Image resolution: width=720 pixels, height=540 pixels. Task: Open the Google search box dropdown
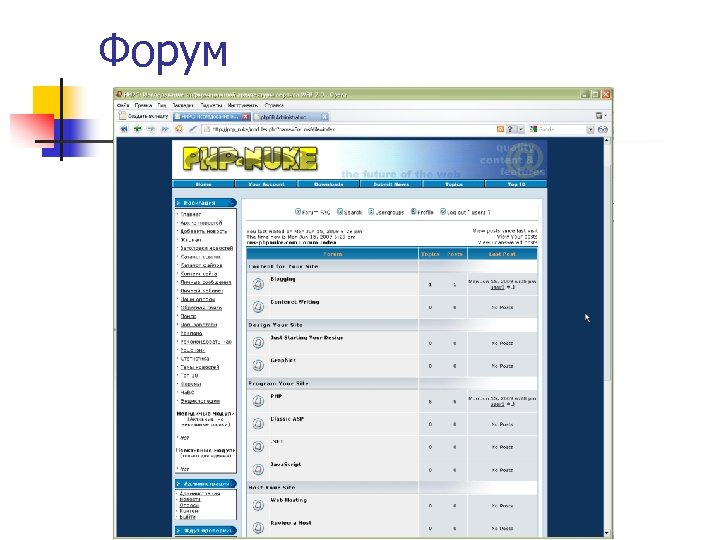pyautogui.click(x=591, y=129)
